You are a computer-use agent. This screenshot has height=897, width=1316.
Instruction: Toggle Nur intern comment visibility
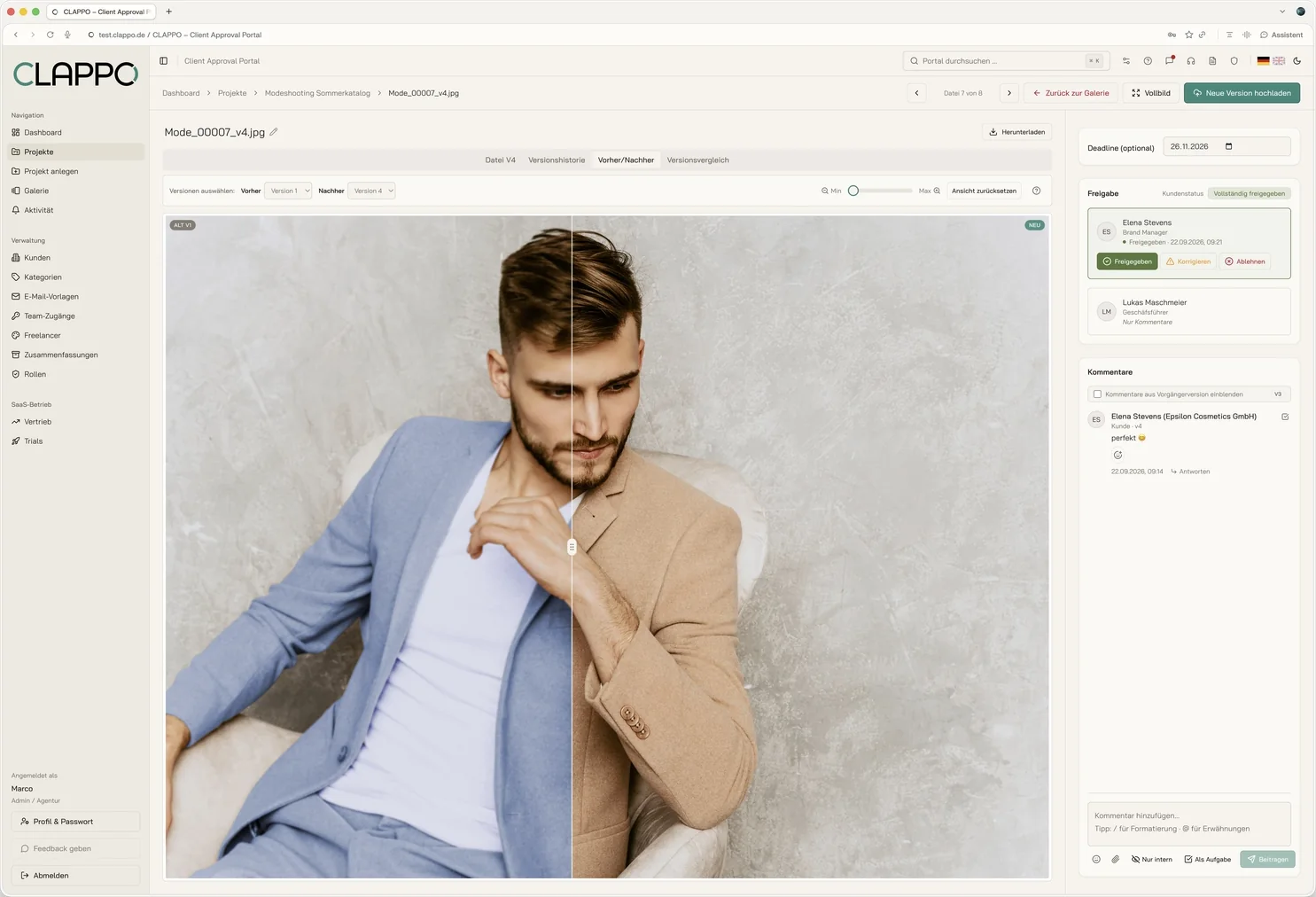(x=1152, y=859)
